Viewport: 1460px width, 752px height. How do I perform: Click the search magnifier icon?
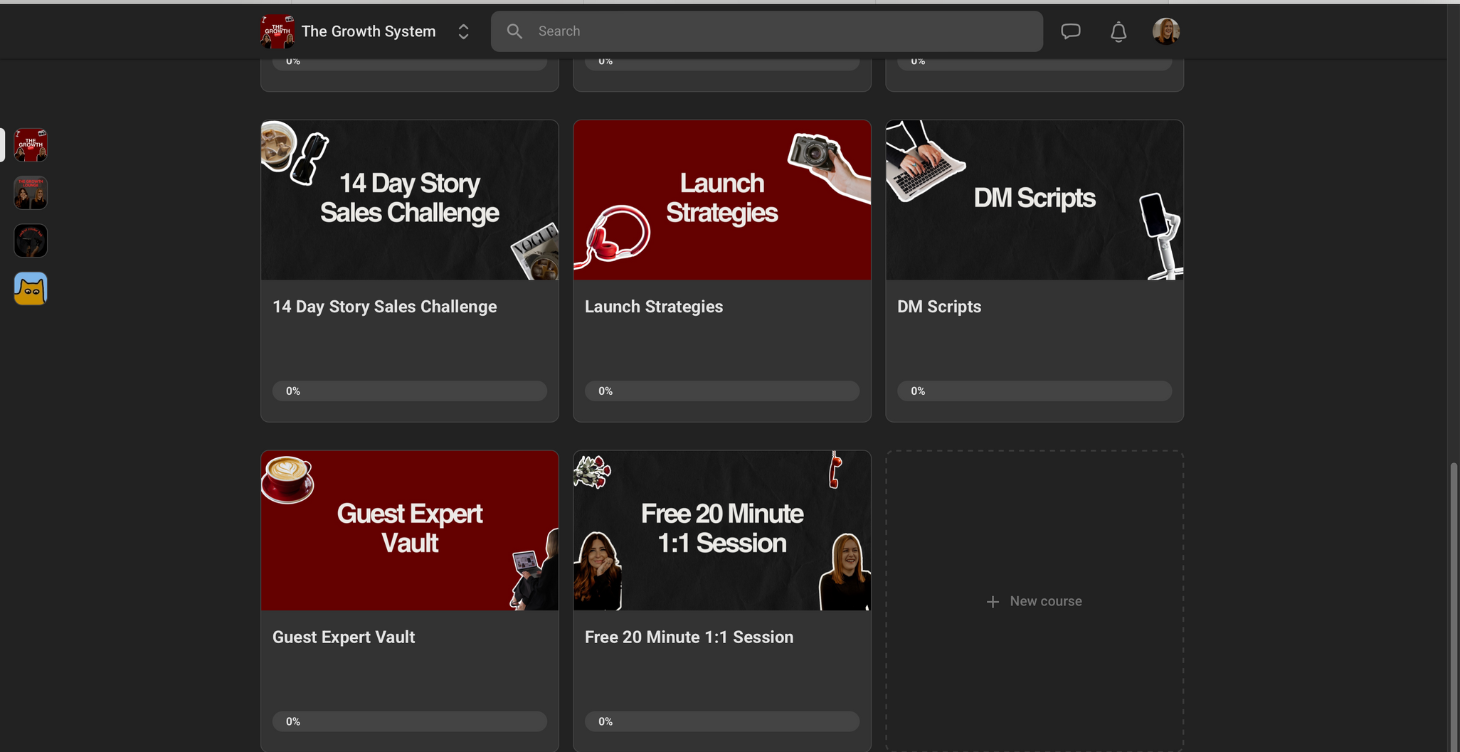(x=515, y=31)
